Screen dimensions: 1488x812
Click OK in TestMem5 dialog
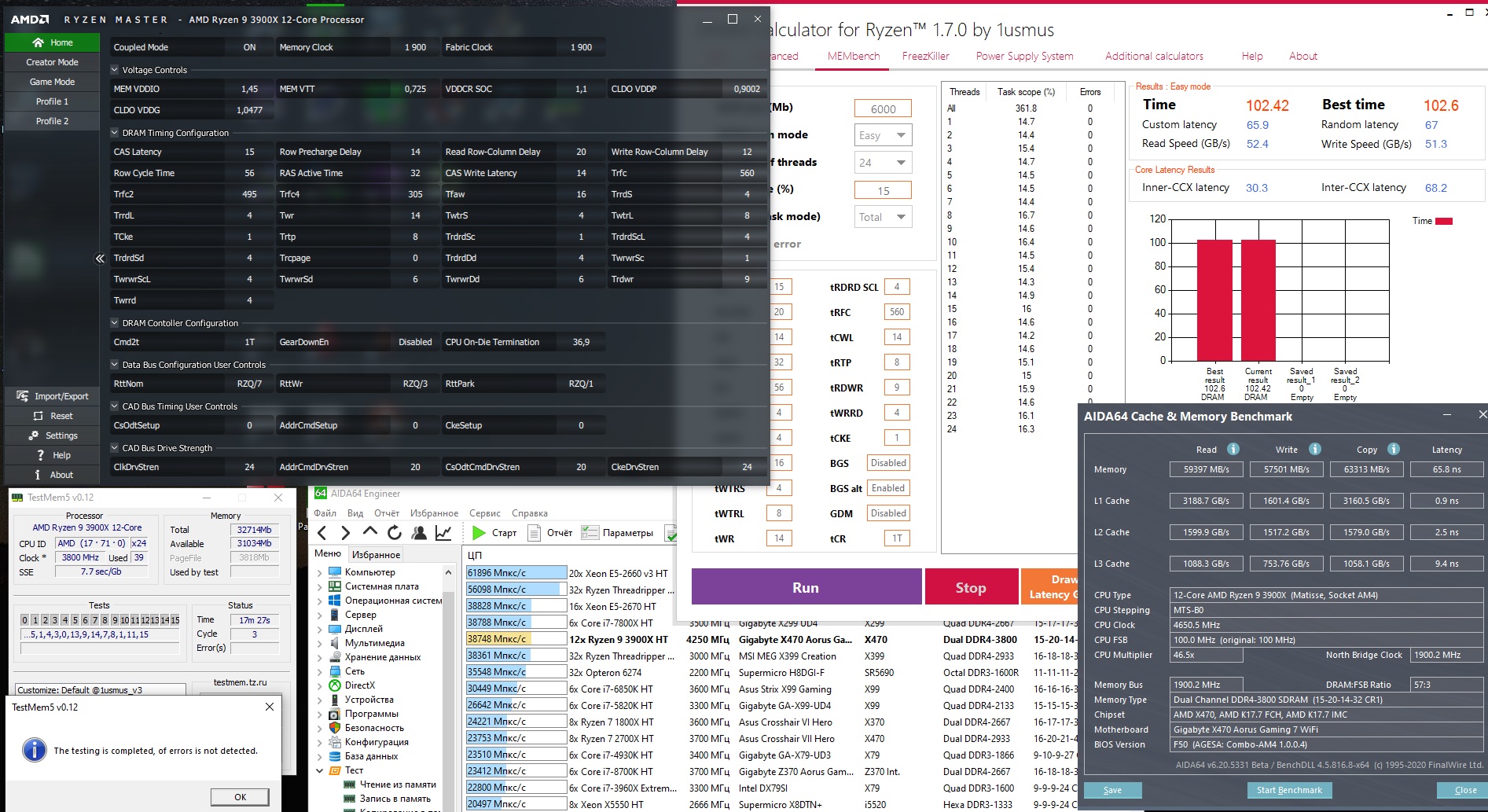point(240,797)
